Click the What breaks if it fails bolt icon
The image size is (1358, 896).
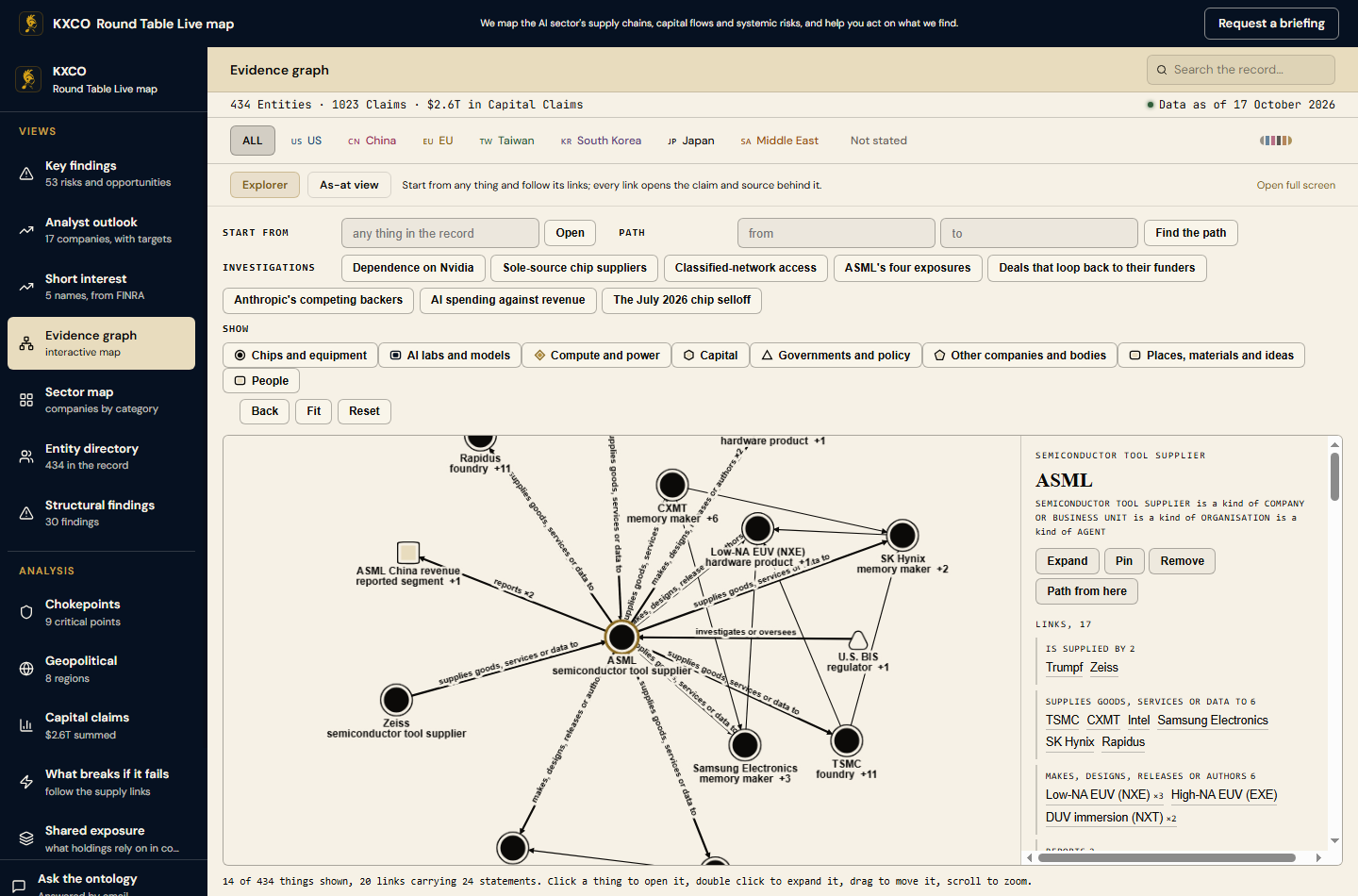(x=26, y=782)
